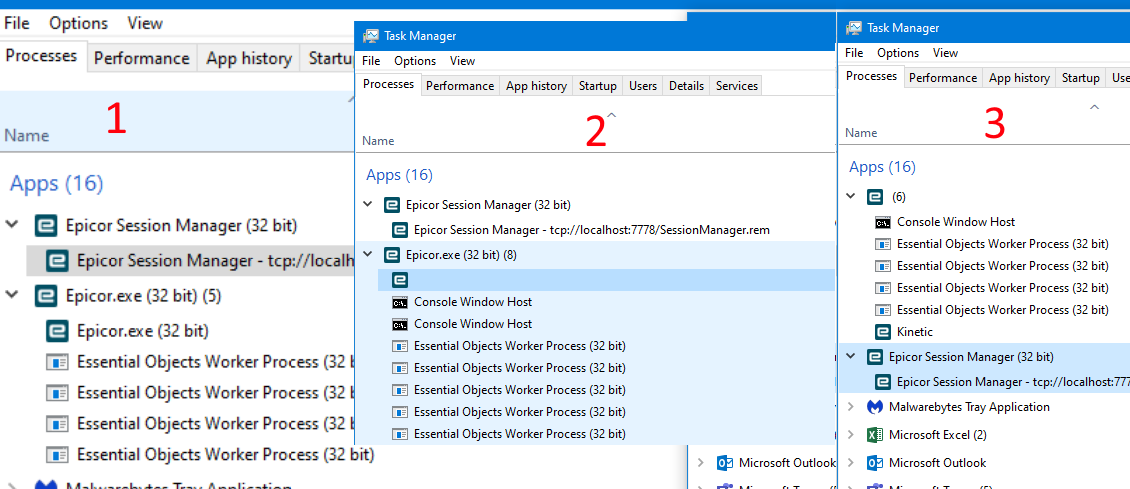The width and height of the screenshot is (1130, 489).
Task: Open View menu in right Task Manager window
Action: click(946, 53)
